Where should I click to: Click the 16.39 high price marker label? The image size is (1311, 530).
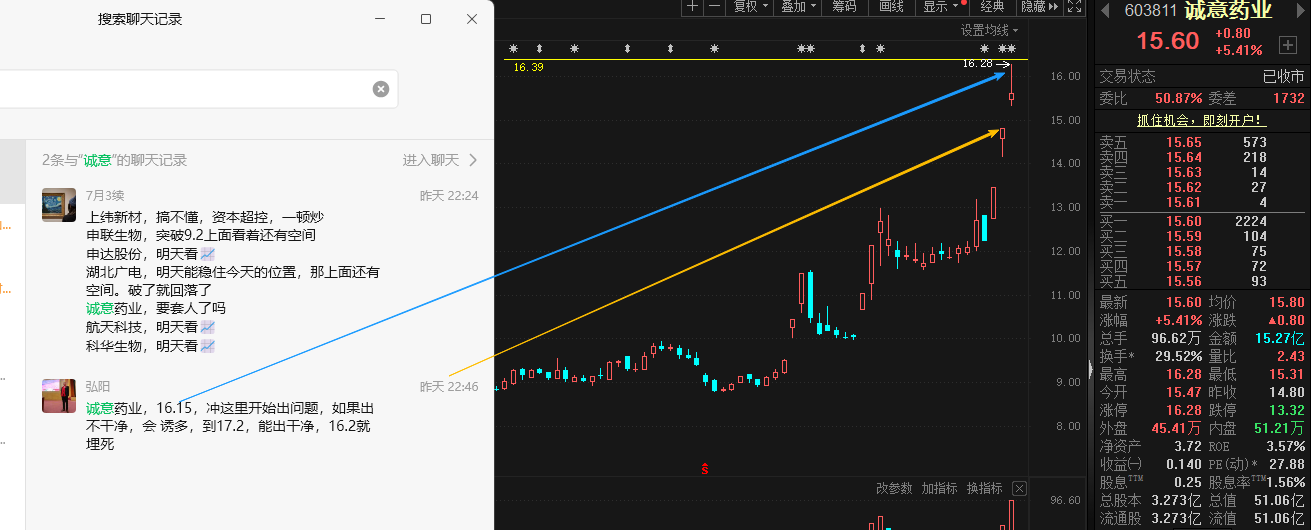coord(528,67)
